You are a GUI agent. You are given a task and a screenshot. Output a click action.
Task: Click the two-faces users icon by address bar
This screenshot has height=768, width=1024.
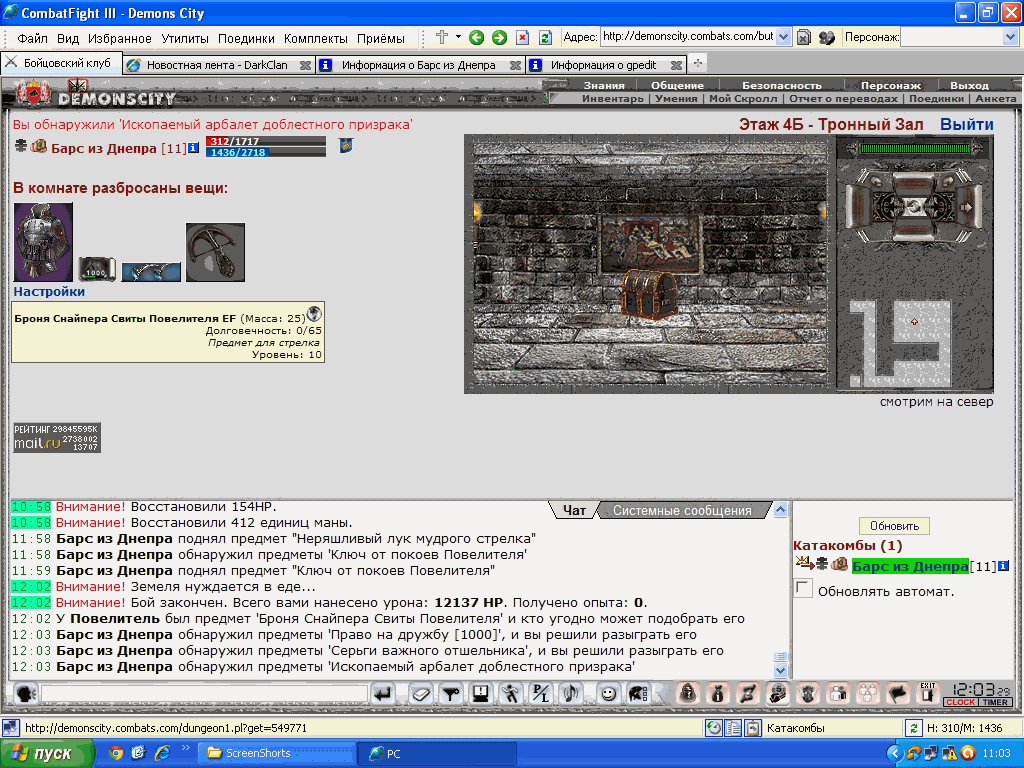point(827,38)
